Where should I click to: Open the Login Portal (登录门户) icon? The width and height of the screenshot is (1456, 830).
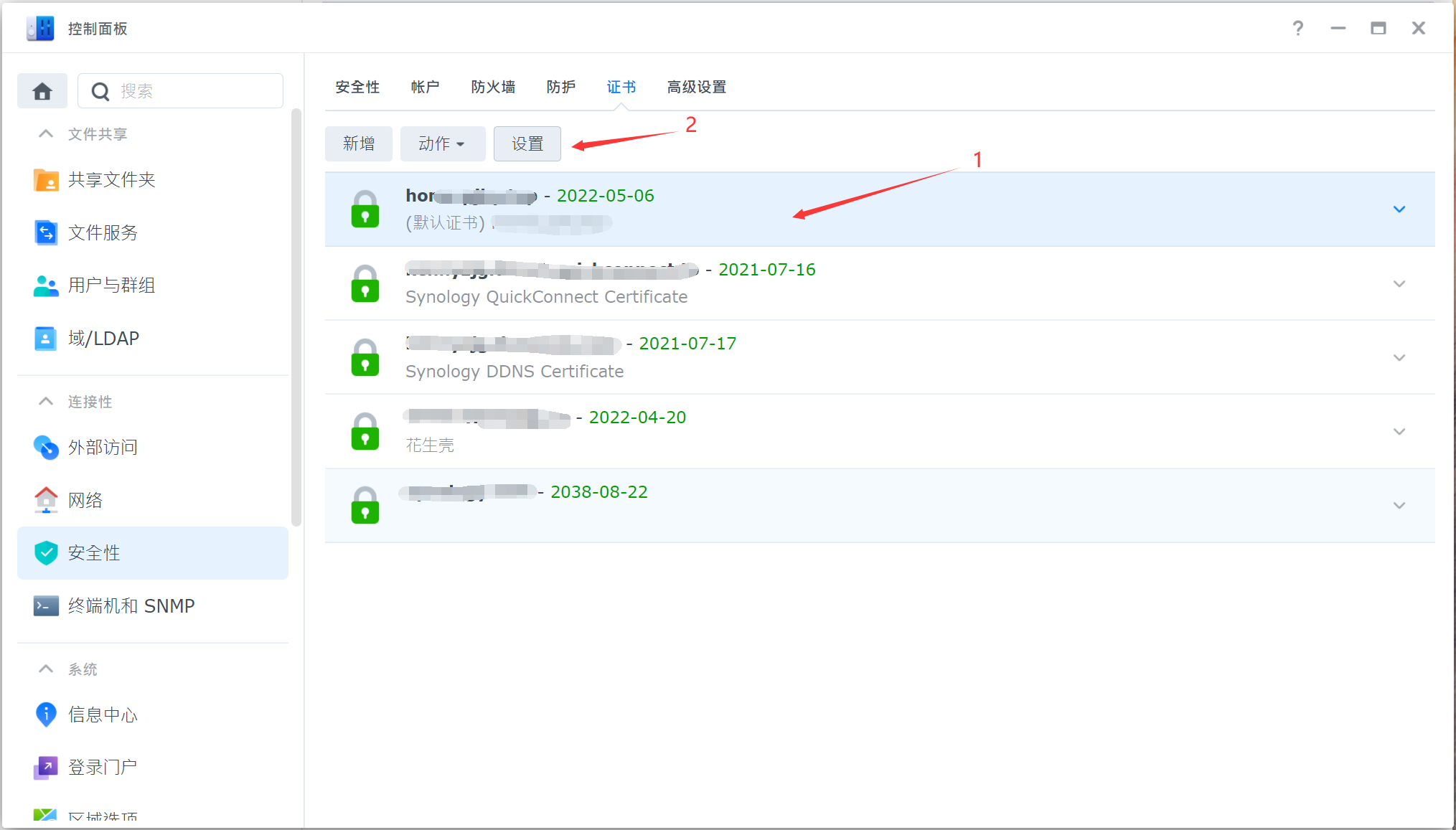(x=47, y=768)
